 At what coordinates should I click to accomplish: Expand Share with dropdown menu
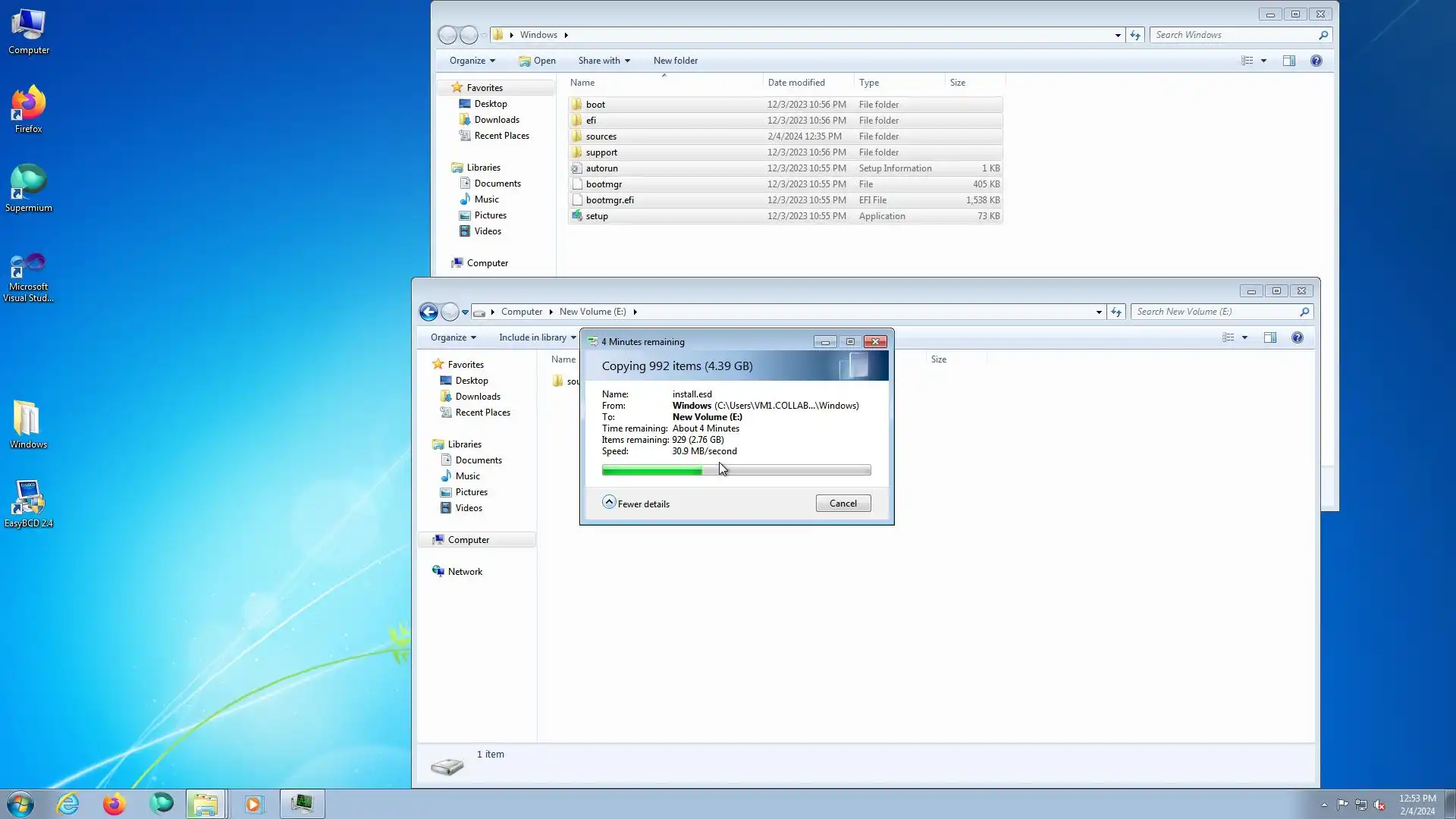604,61
